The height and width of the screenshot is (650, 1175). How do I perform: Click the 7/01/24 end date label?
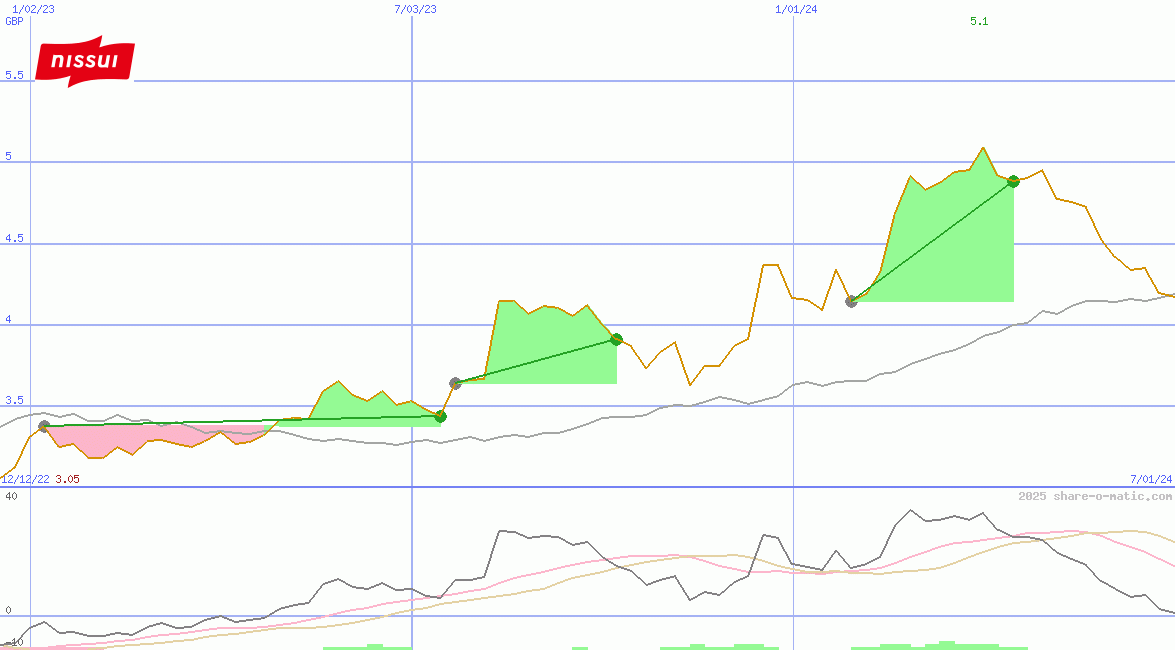pyautogui.click(x=1151, y=479)
